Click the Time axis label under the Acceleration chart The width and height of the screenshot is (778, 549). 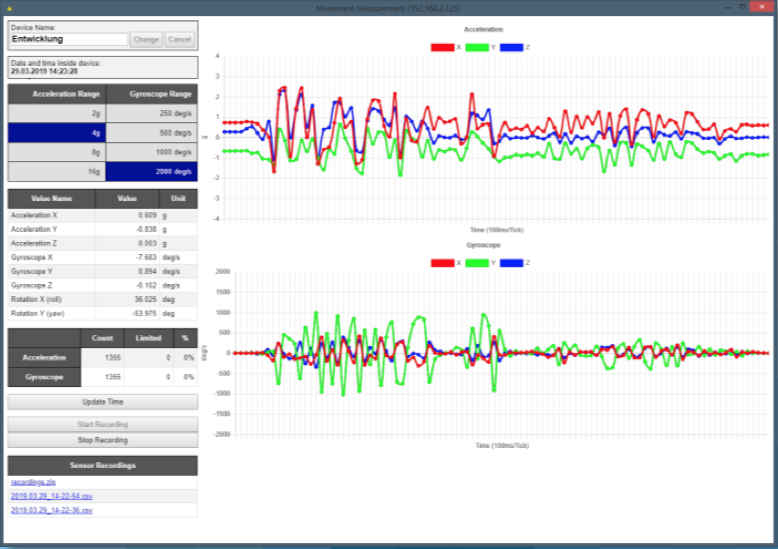(x=497, y=230)
